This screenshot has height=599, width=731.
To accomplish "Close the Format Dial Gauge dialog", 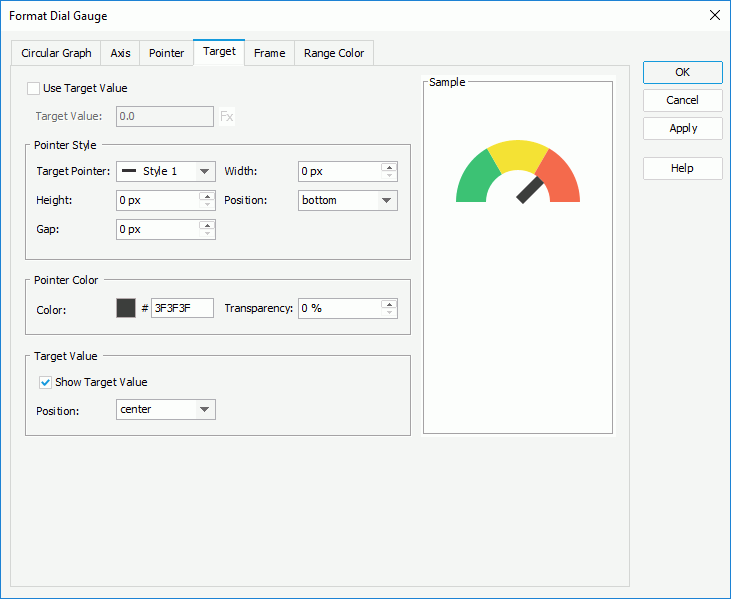I will coord(714,15).
